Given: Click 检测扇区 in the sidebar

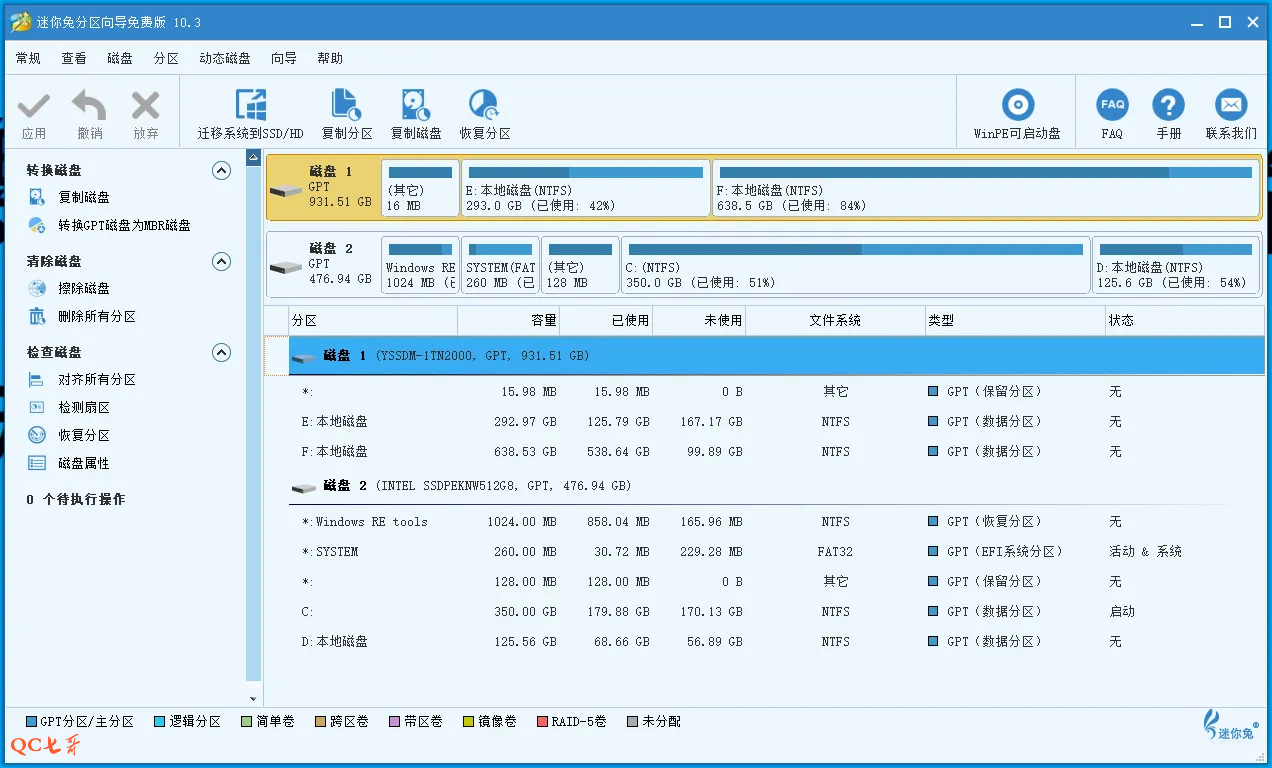Looking at the screenshot, I should coord(84,408).
